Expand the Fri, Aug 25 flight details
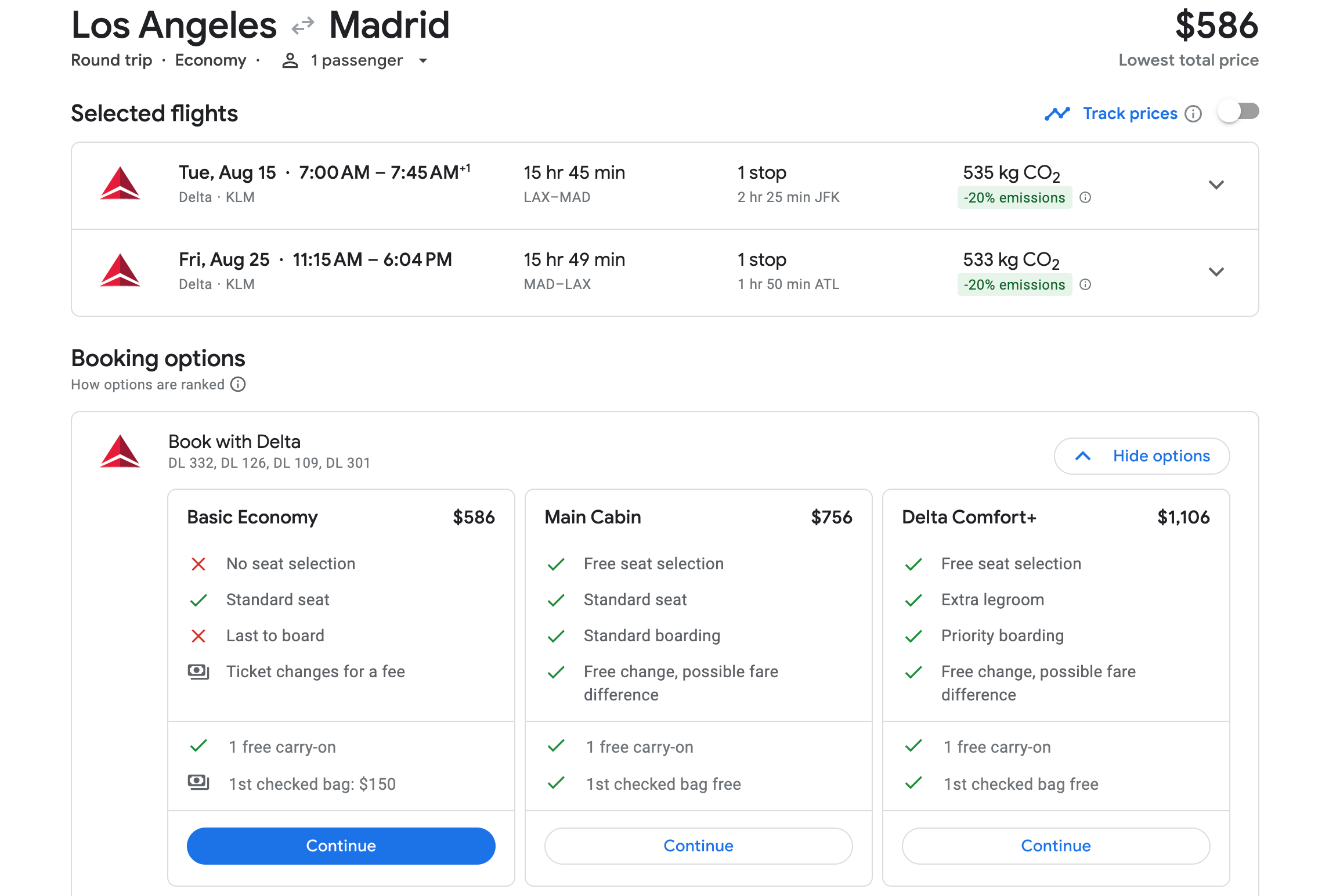 tap(1216, 272)
